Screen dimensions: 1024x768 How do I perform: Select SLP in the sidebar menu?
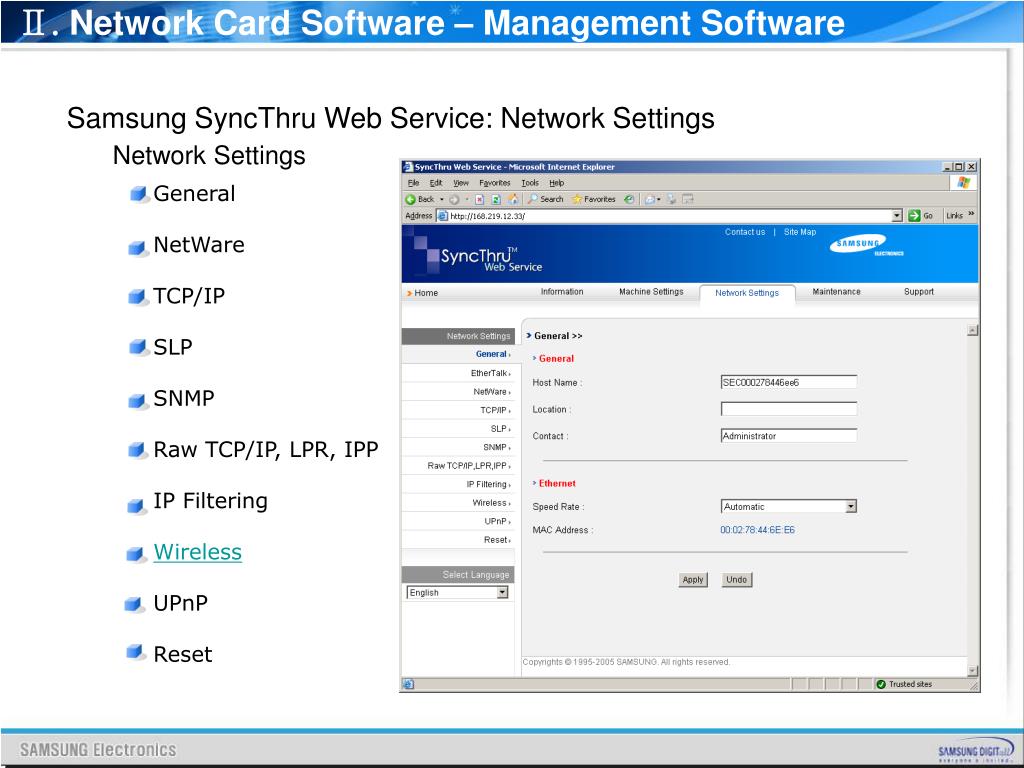coord(458,428)
